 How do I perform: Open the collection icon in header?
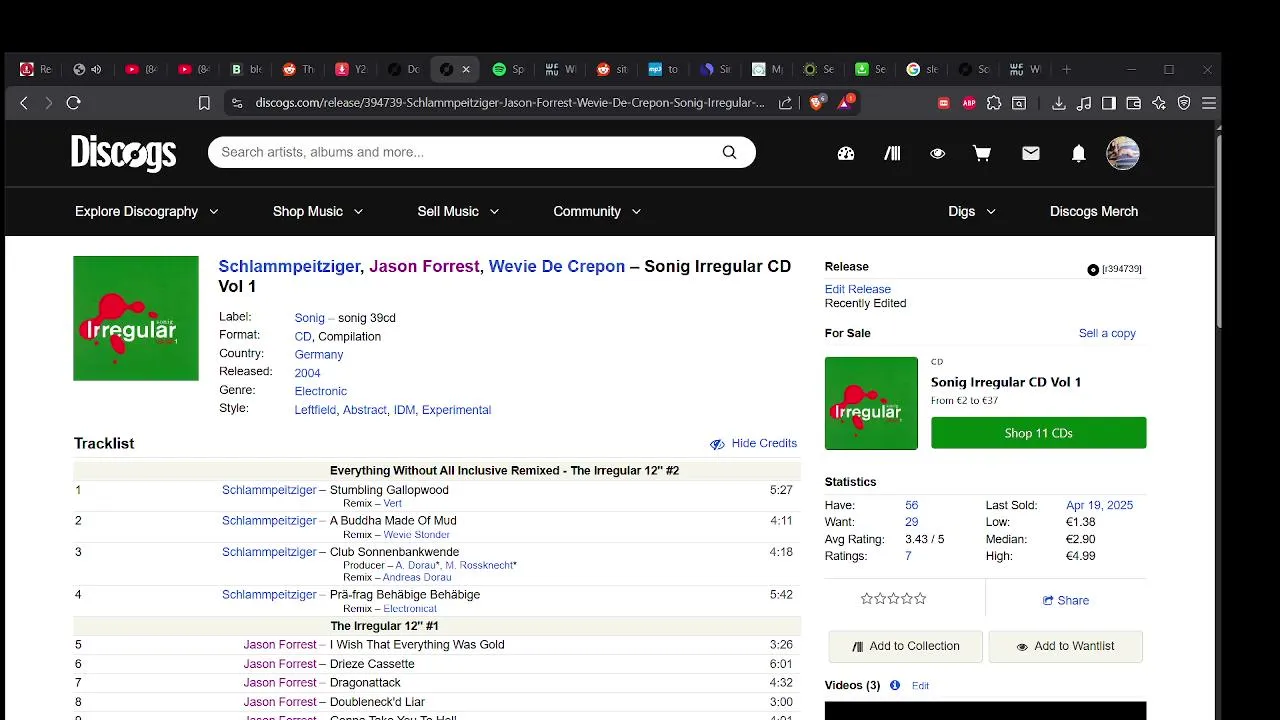(892, 153)
